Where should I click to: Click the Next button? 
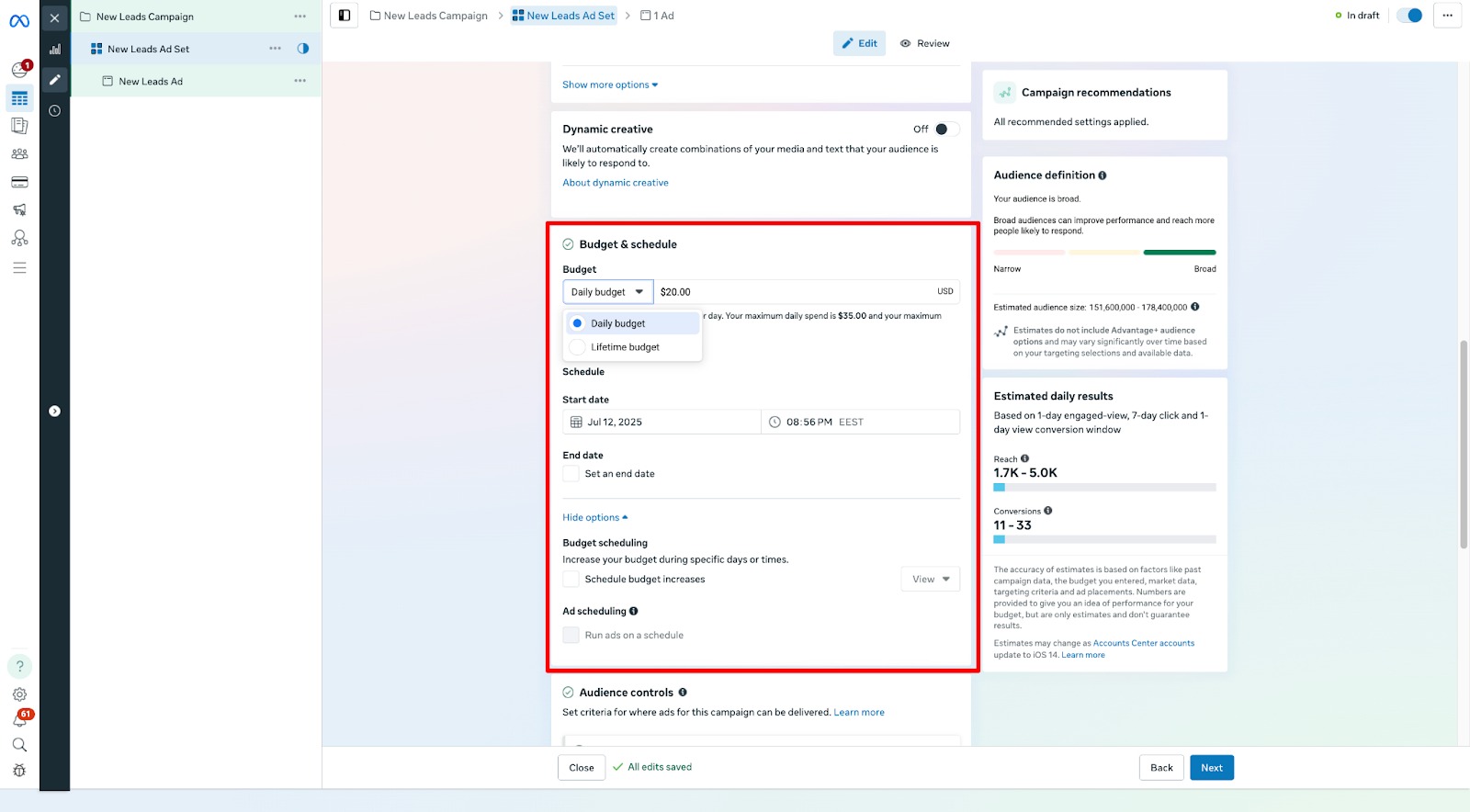1211,768
